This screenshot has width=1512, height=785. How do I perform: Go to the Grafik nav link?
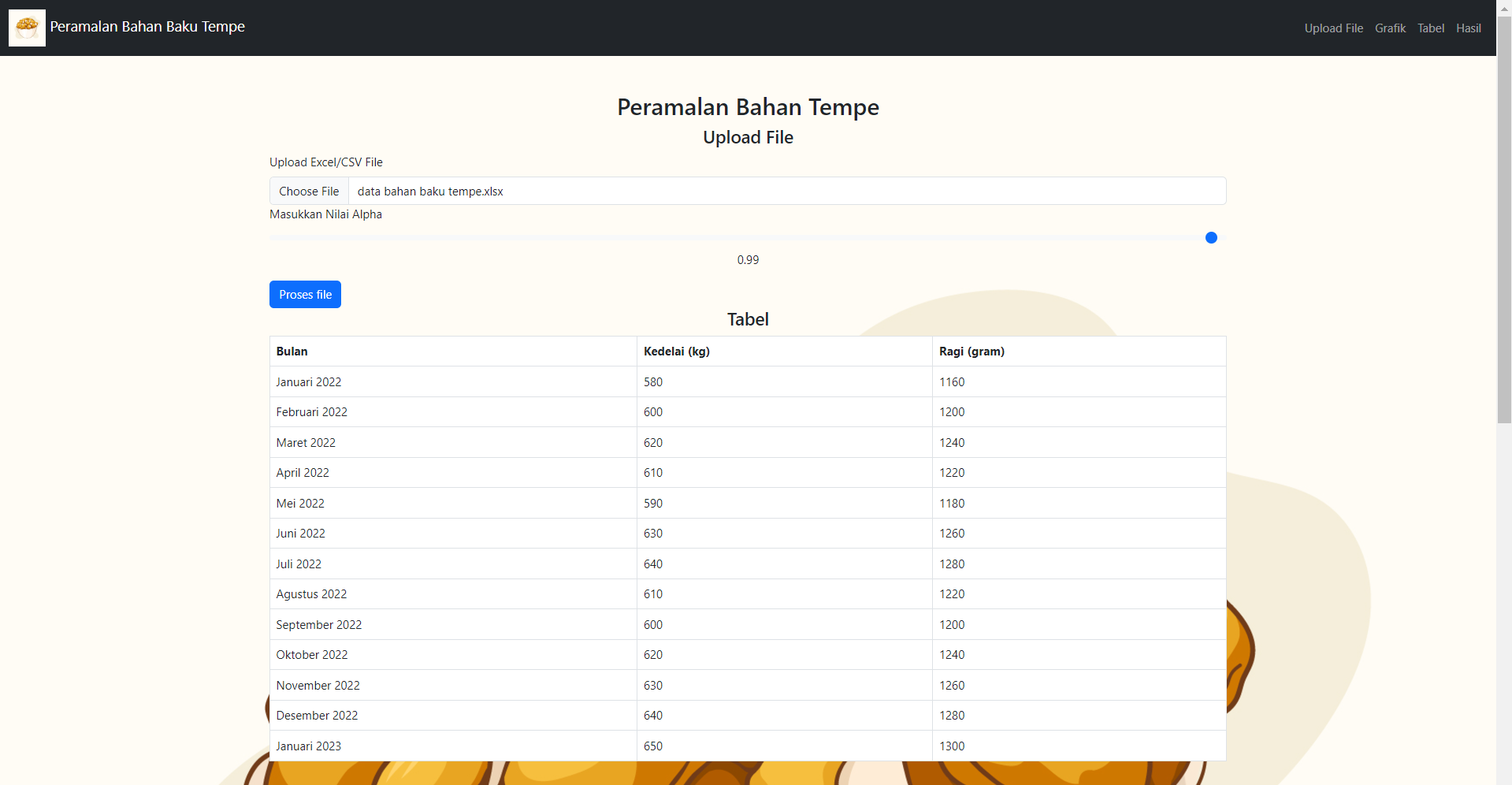[1390, 28]
